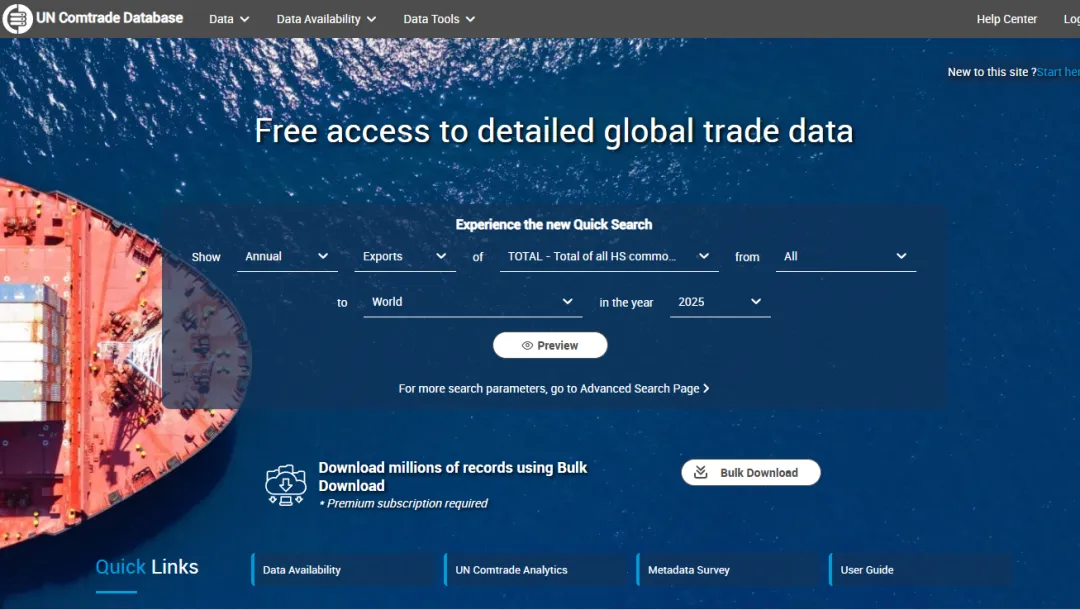
Task: Click the Bulk Download button
Action: [751, 472]
